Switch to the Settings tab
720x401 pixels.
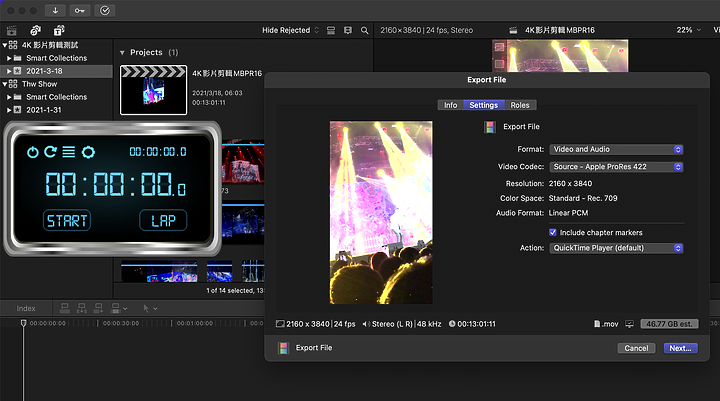484,105
